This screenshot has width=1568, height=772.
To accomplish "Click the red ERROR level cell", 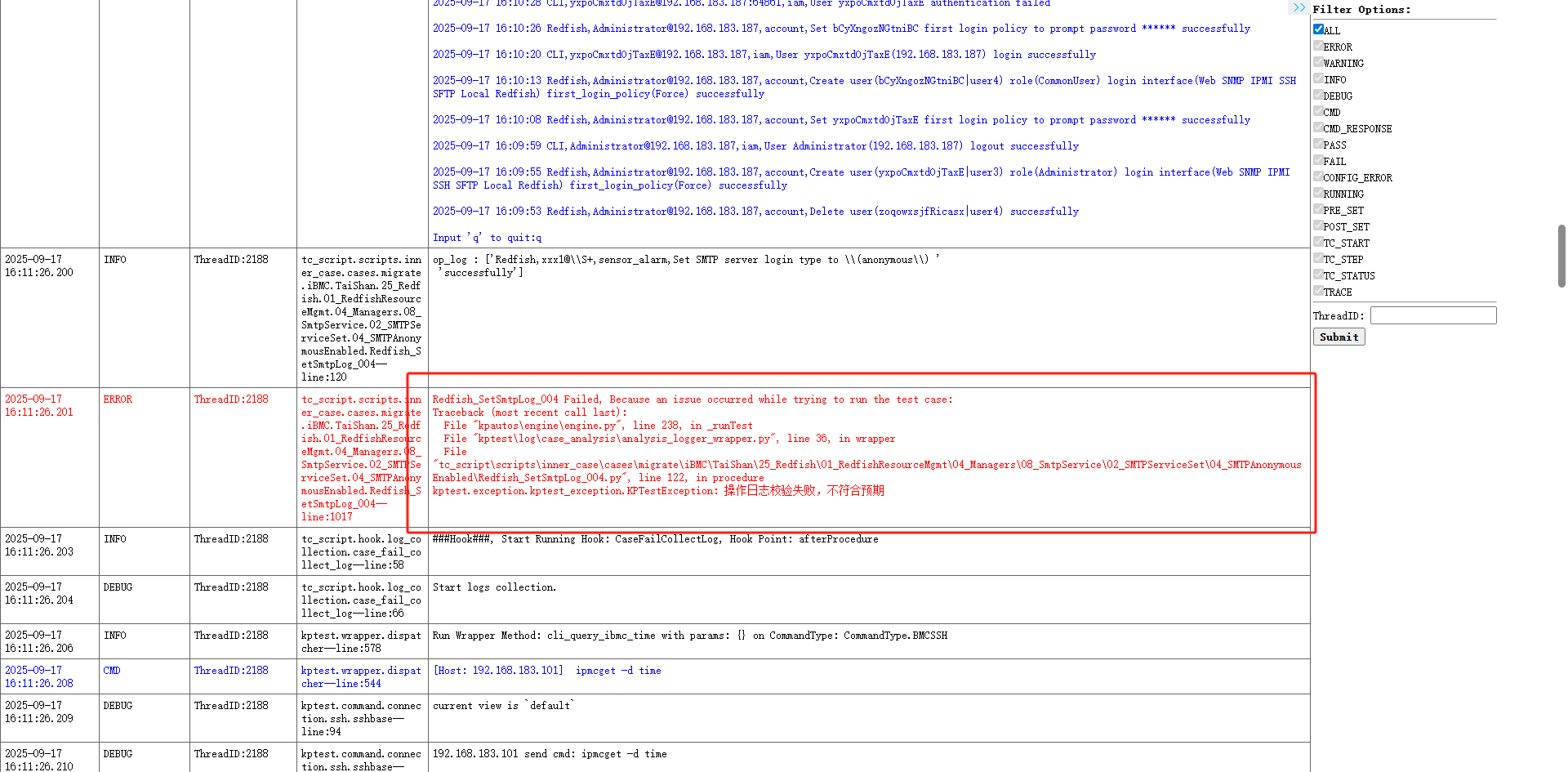I will click(118, 399).
